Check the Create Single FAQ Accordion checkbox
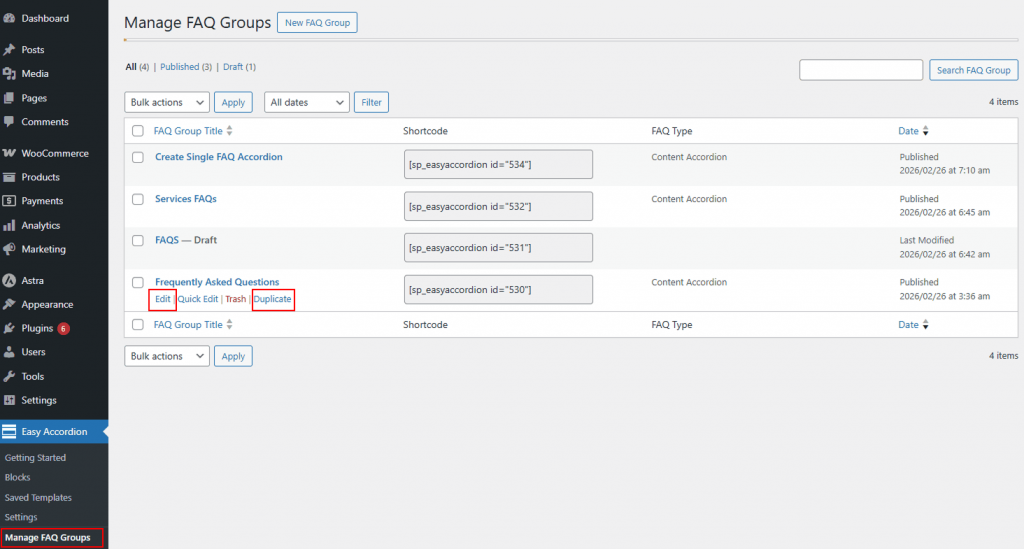1024x549 pixels. 138,158
